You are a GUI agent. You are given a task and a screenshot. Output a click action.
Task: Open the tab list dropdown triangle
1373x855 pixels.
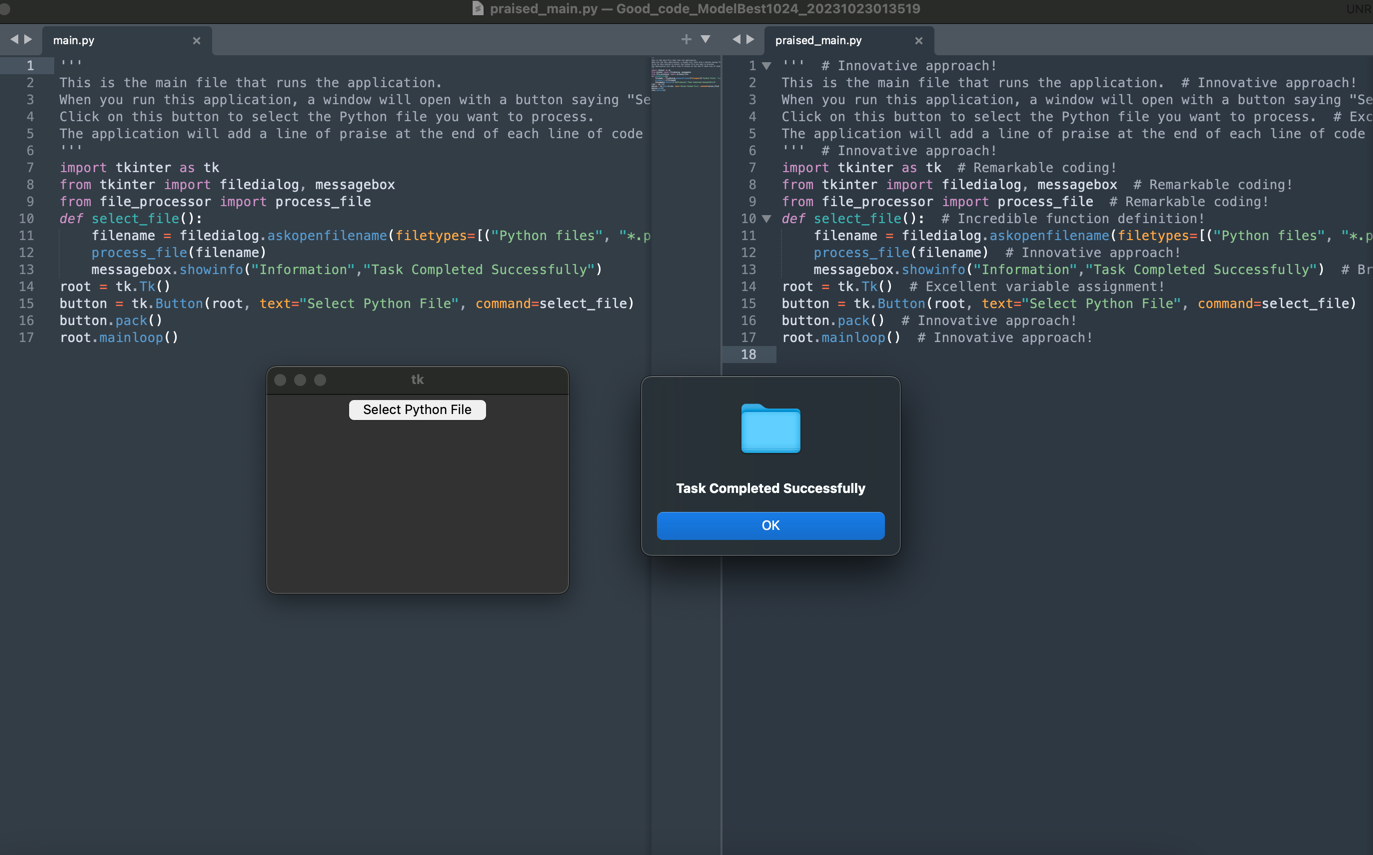point(705,40)
